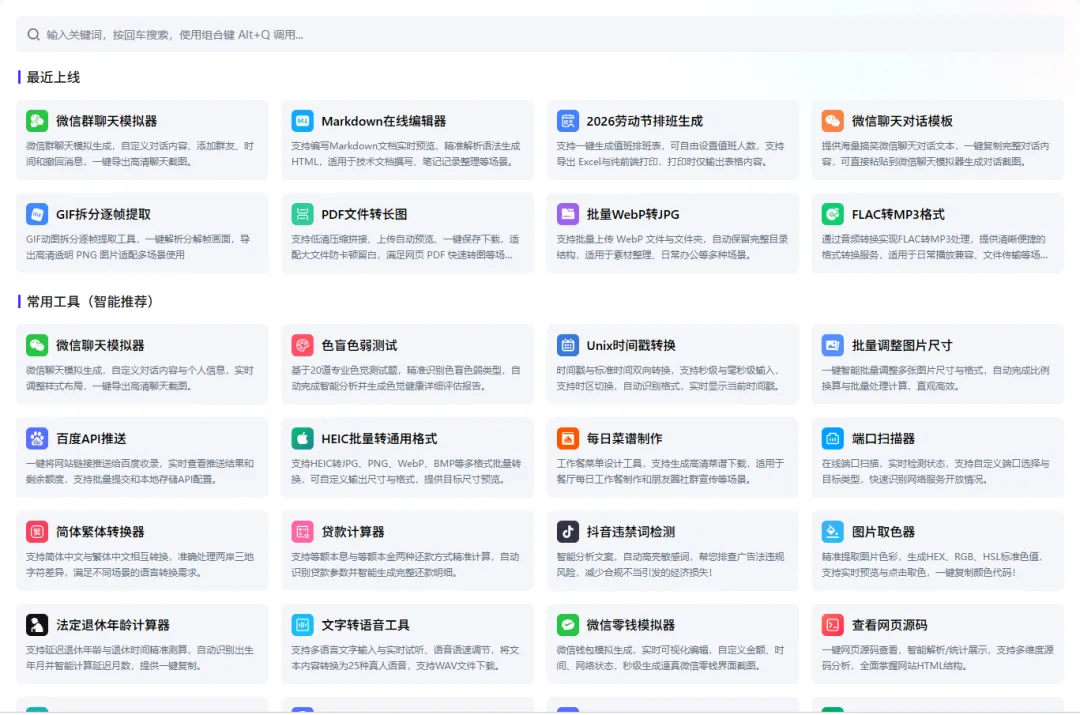Open the 抖音违禁词检测 title link
Viewport: 1080px width, 715px height.
[631, 532]
